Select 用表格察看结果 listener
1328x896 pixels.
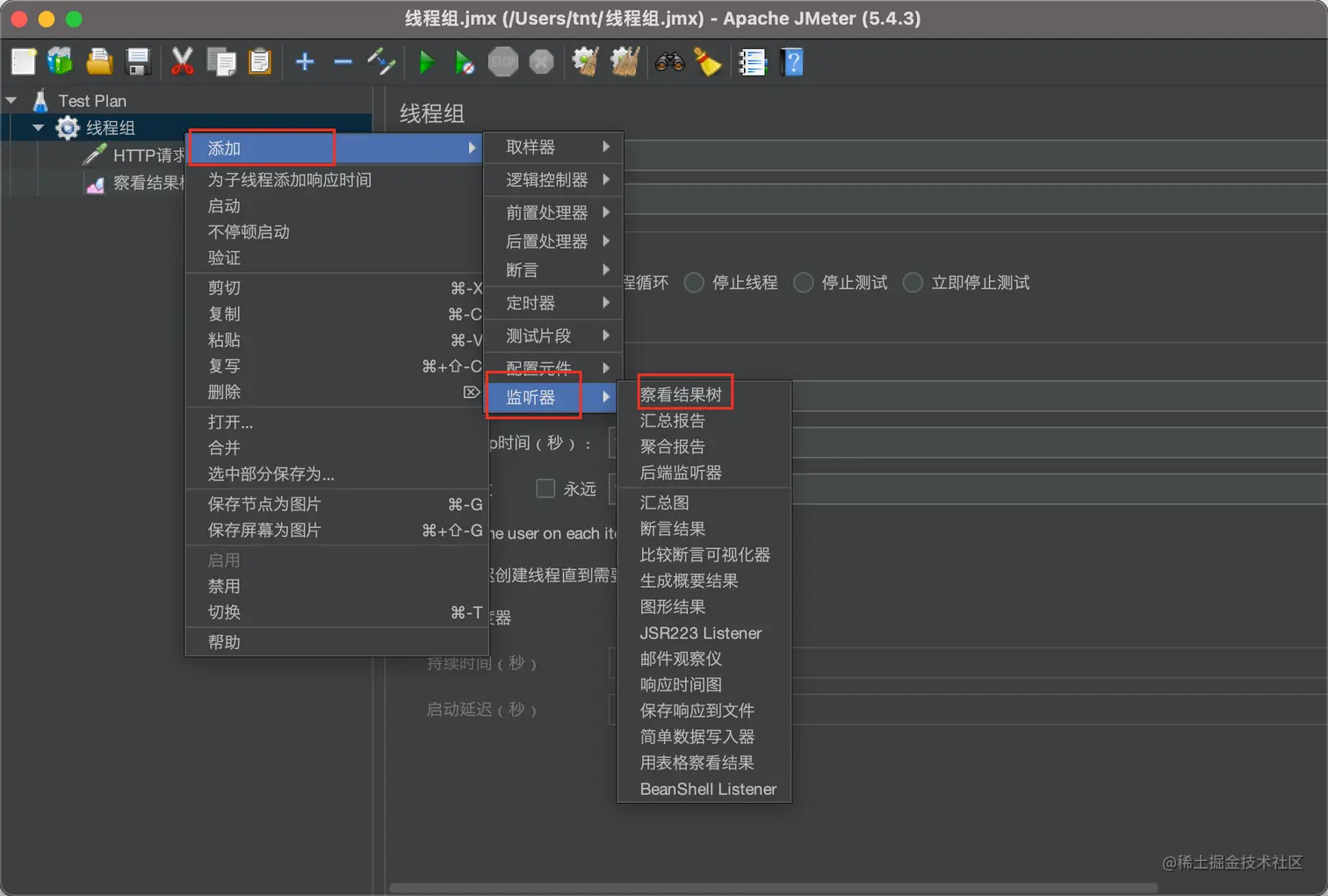[x=704, y=762]
